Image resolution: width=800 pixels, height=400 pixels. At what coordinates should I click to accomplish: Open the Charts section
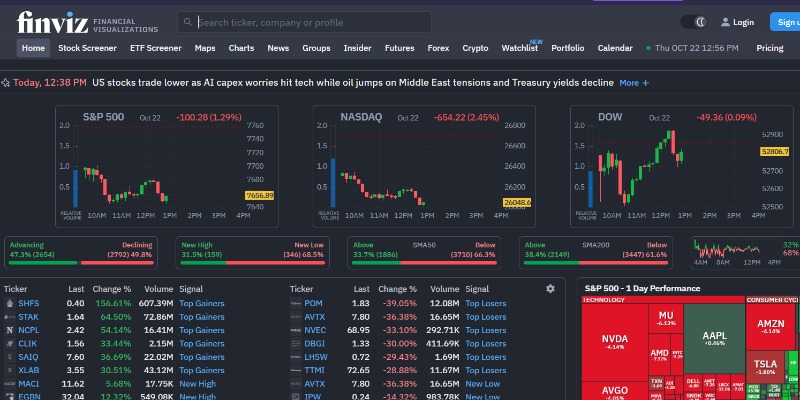(241, 48)
